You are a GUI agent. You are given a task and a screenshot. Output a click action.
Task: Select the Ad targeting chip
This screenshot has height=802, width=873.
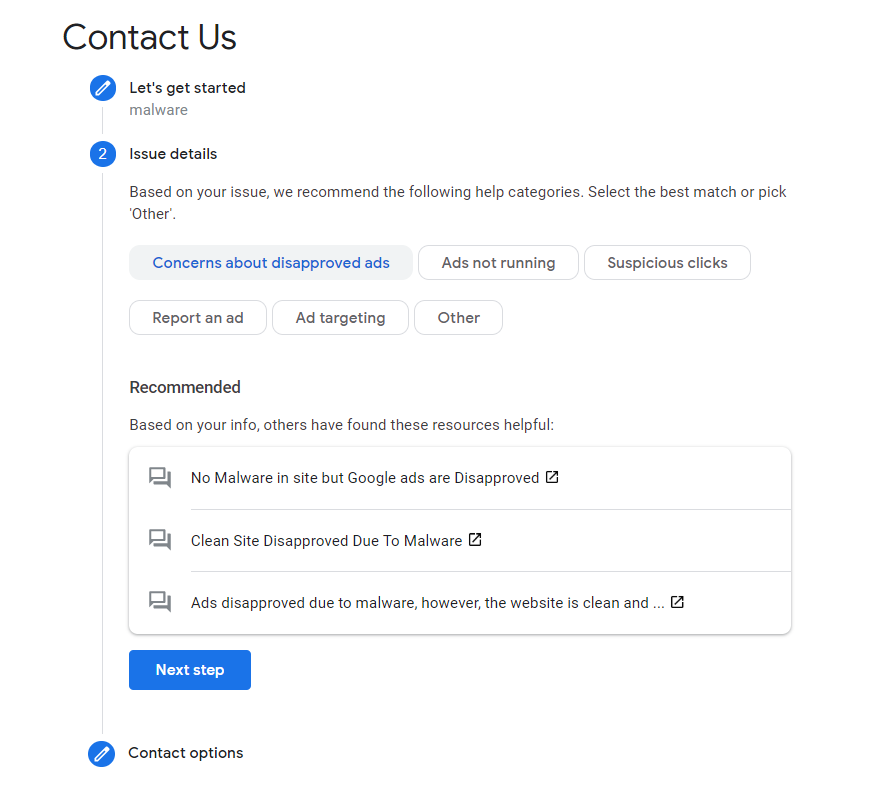click(x=340, y=318)
